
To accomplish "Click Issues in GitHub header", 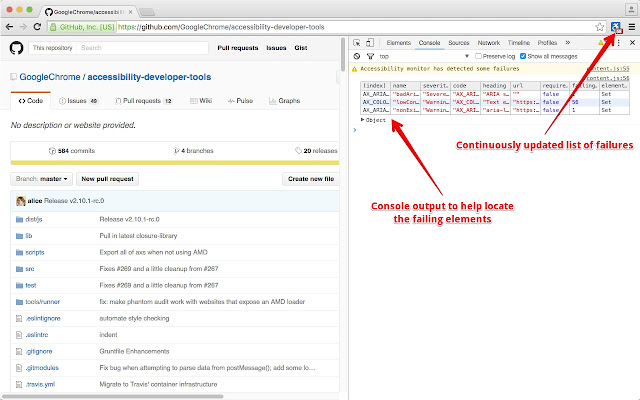I will pos(276,48).
